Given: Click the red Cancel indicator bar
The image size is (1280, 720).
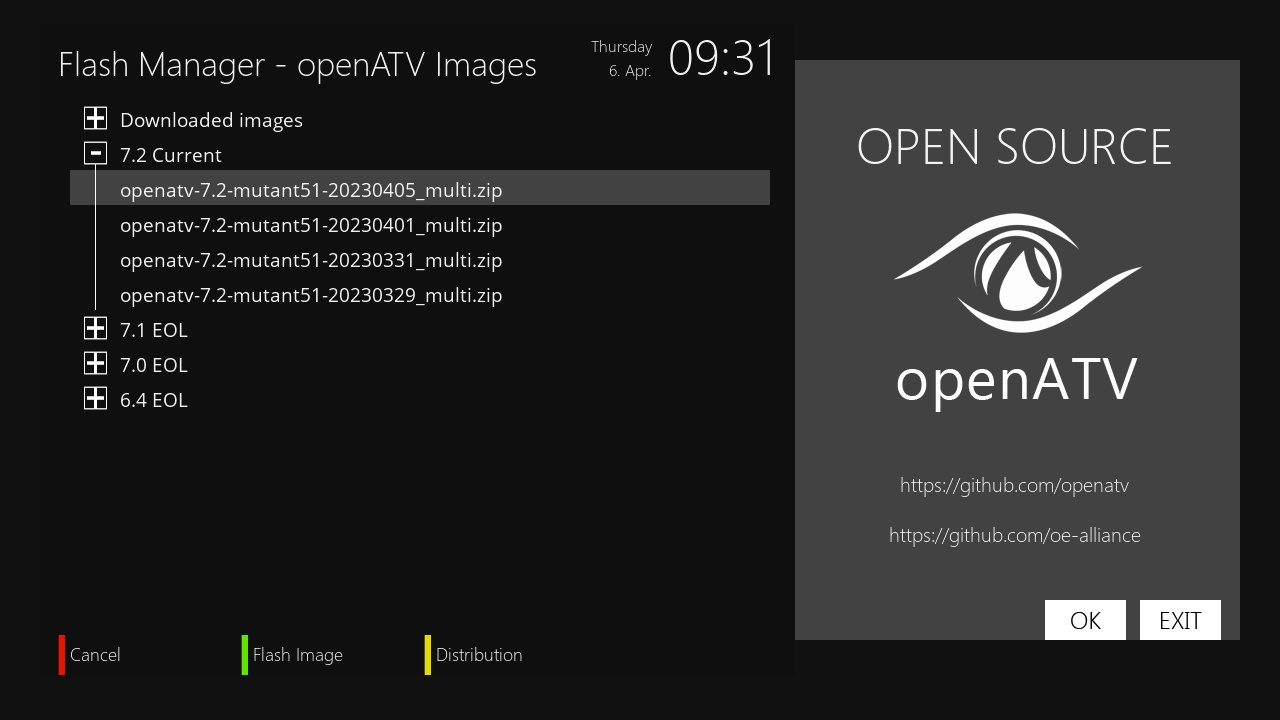Looking at the screenshot, I should point(61,655).
